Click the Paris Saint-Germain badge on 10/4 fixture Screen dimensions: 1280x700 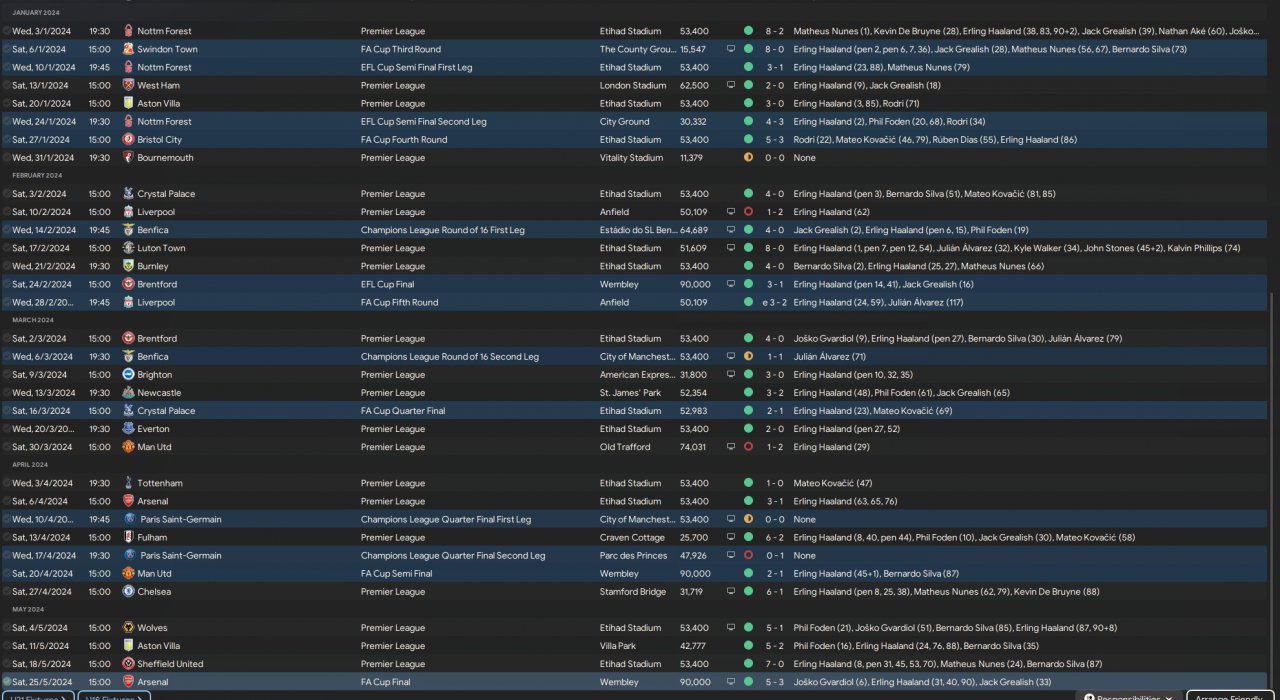click(x=128, y=520)
